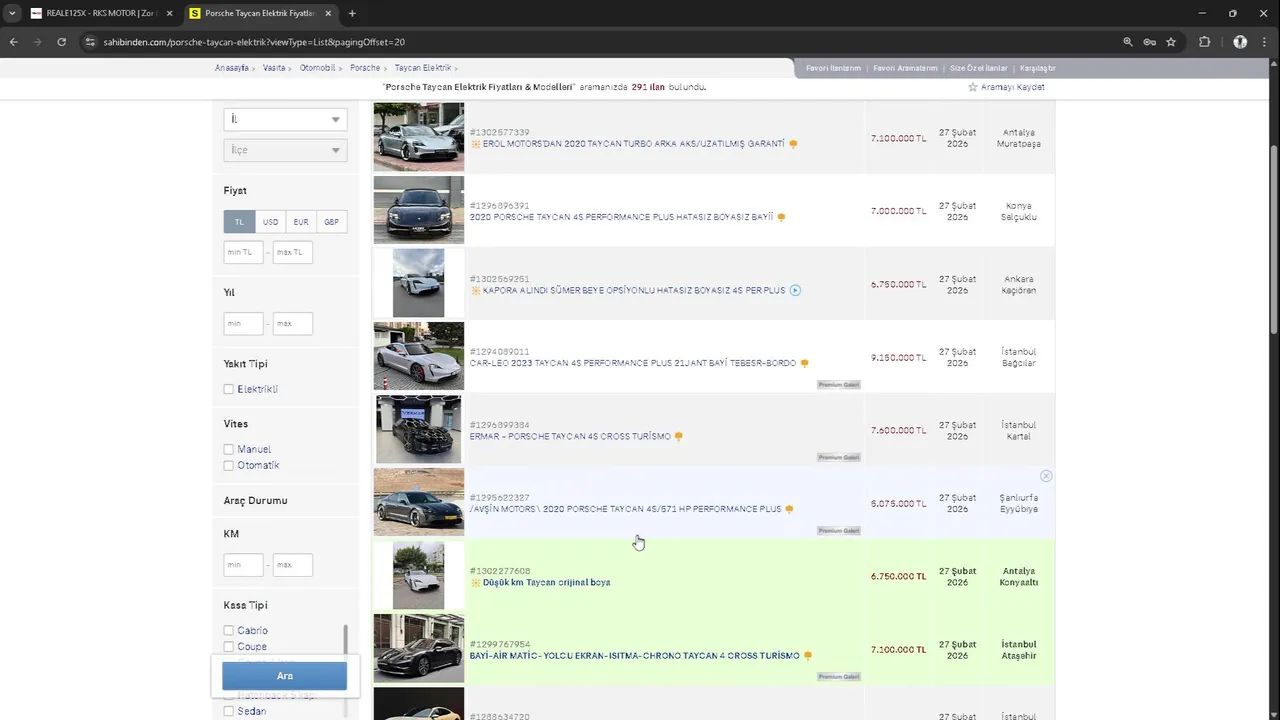Open the Chrome three-dot menu

coord(1266,42)
